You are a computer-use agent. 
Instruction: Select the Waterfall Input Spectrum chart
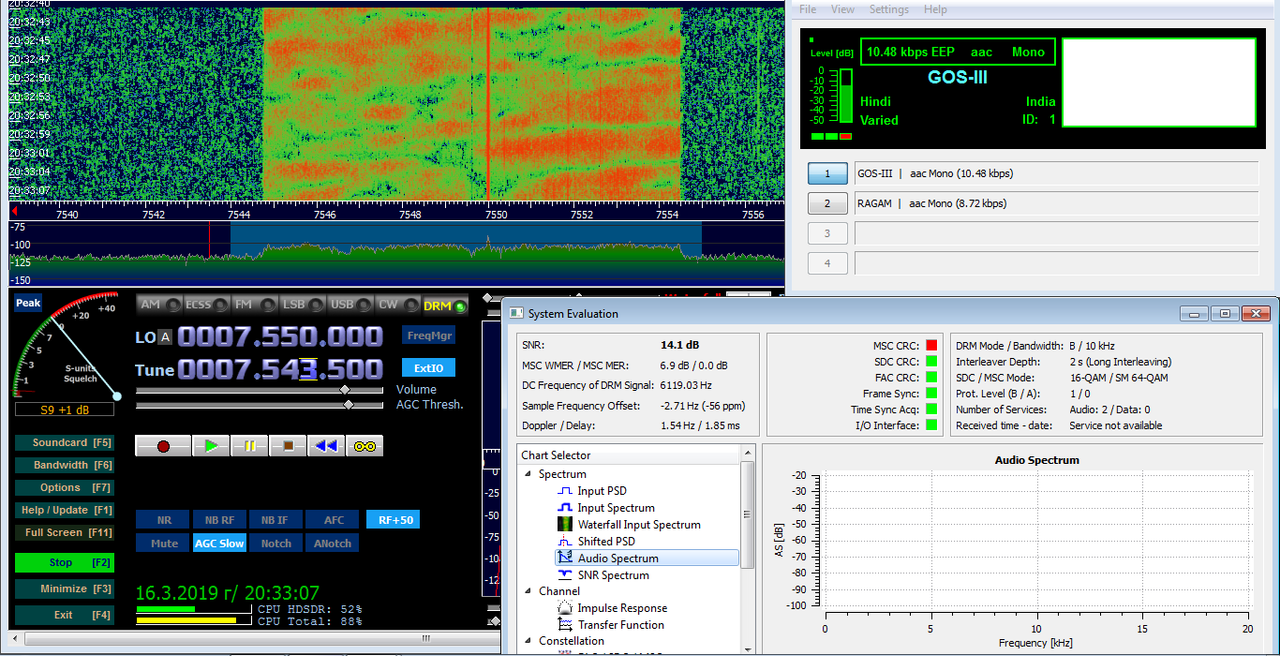point(639,525)
